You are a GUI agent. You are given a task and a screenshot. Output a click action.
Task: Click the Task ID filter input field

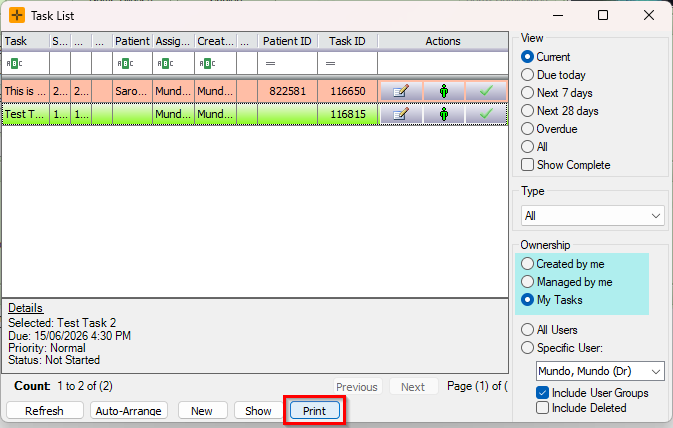point(348,64)
